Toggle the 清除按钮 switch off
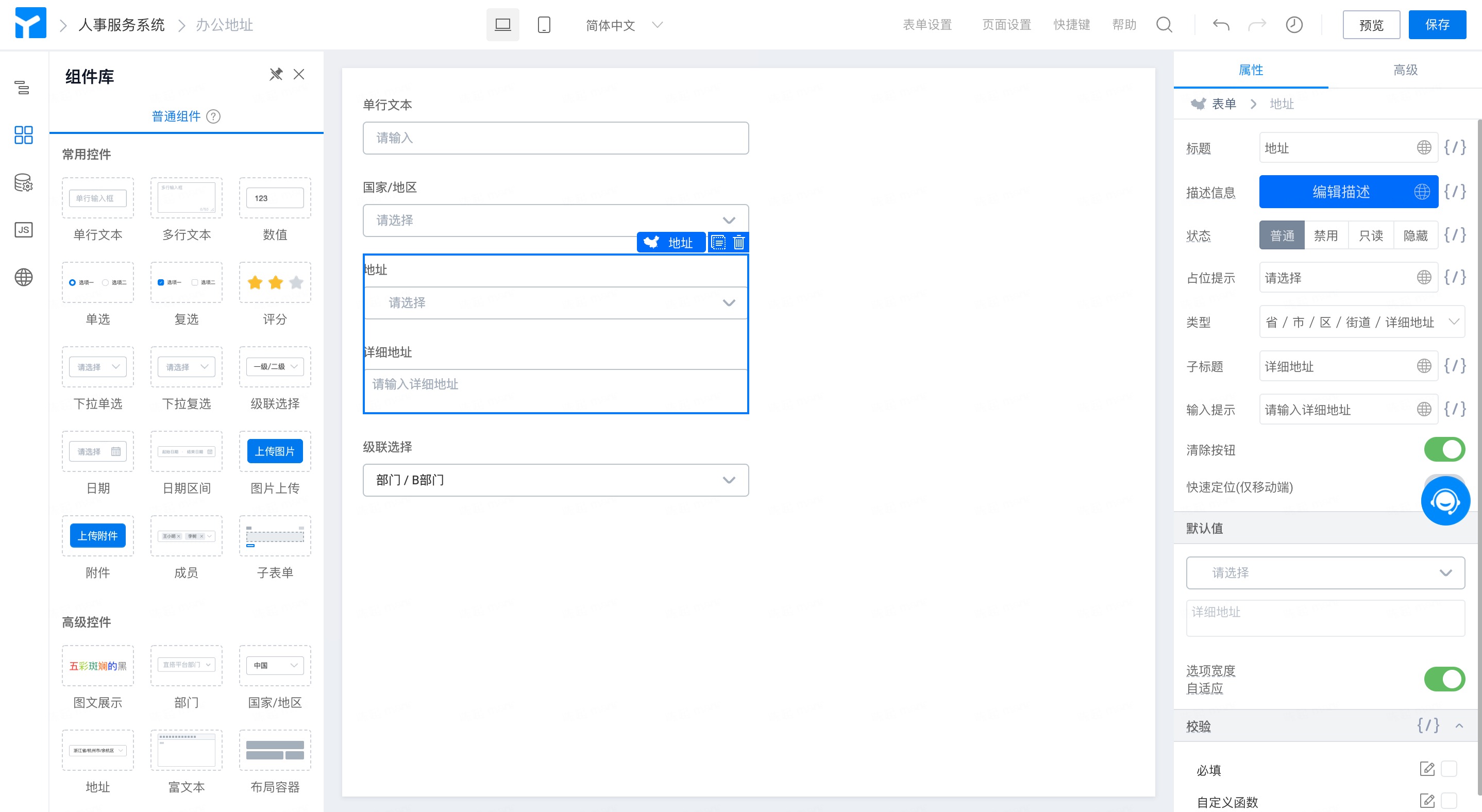The image size is (1482, 812). click(x=1443, y=449)
